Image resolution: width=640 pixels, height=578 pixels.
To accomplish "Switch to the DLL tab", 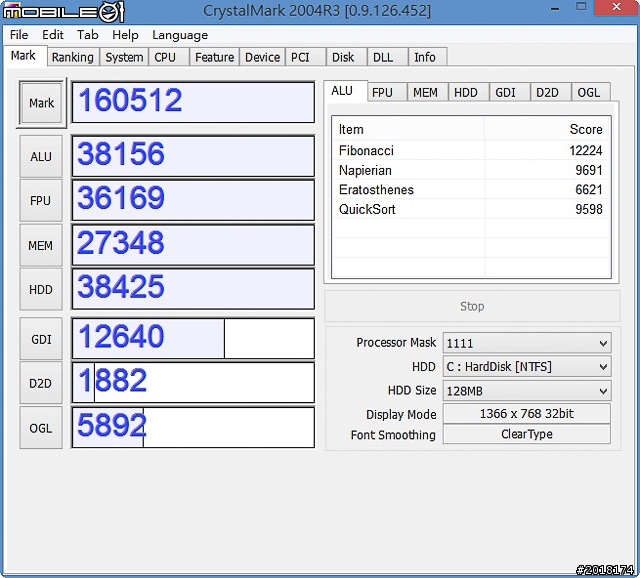I will tap(387, 57).
